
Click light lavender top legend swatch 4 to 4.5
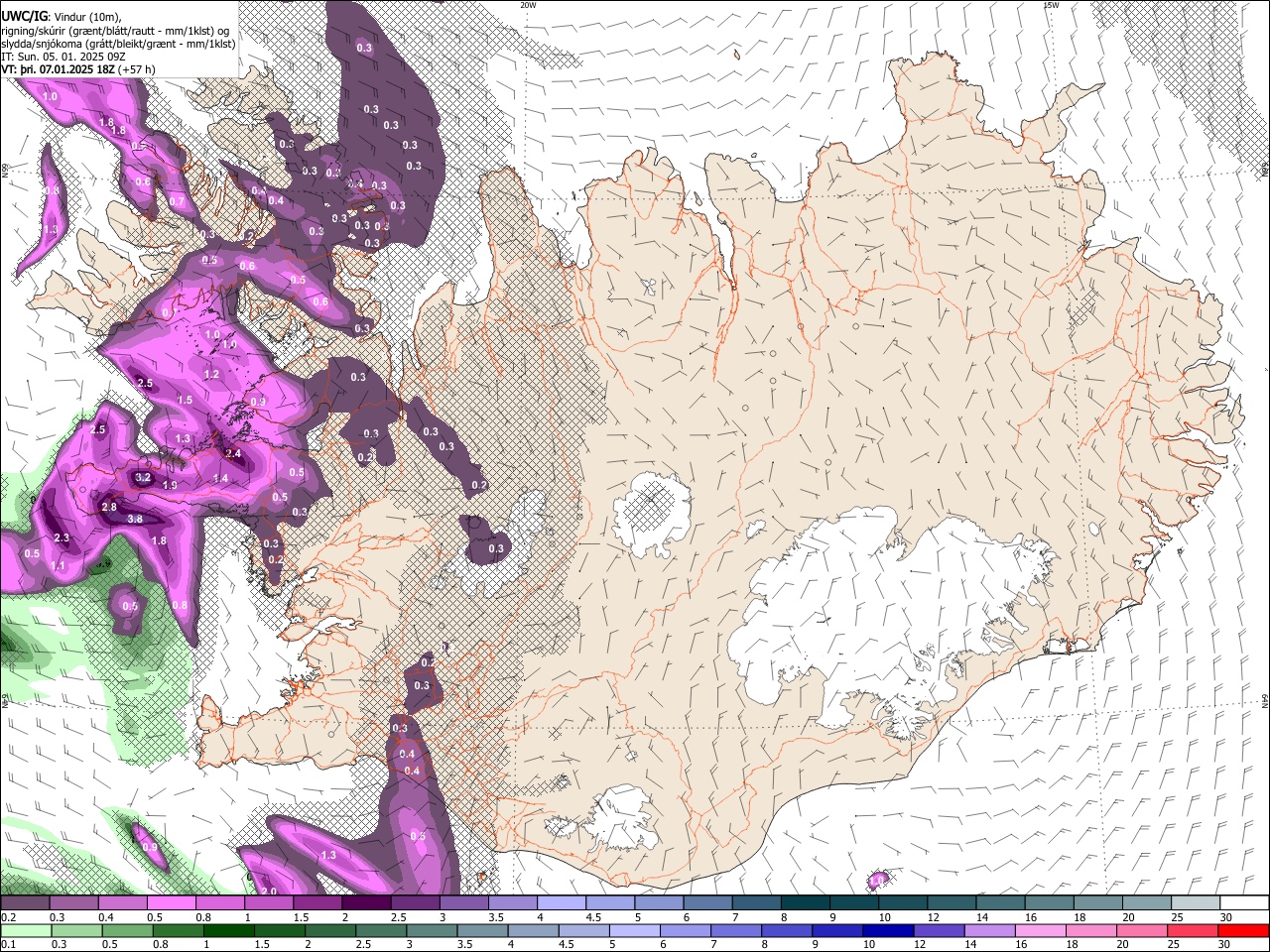pyautogui.click(x=562, y=903)
